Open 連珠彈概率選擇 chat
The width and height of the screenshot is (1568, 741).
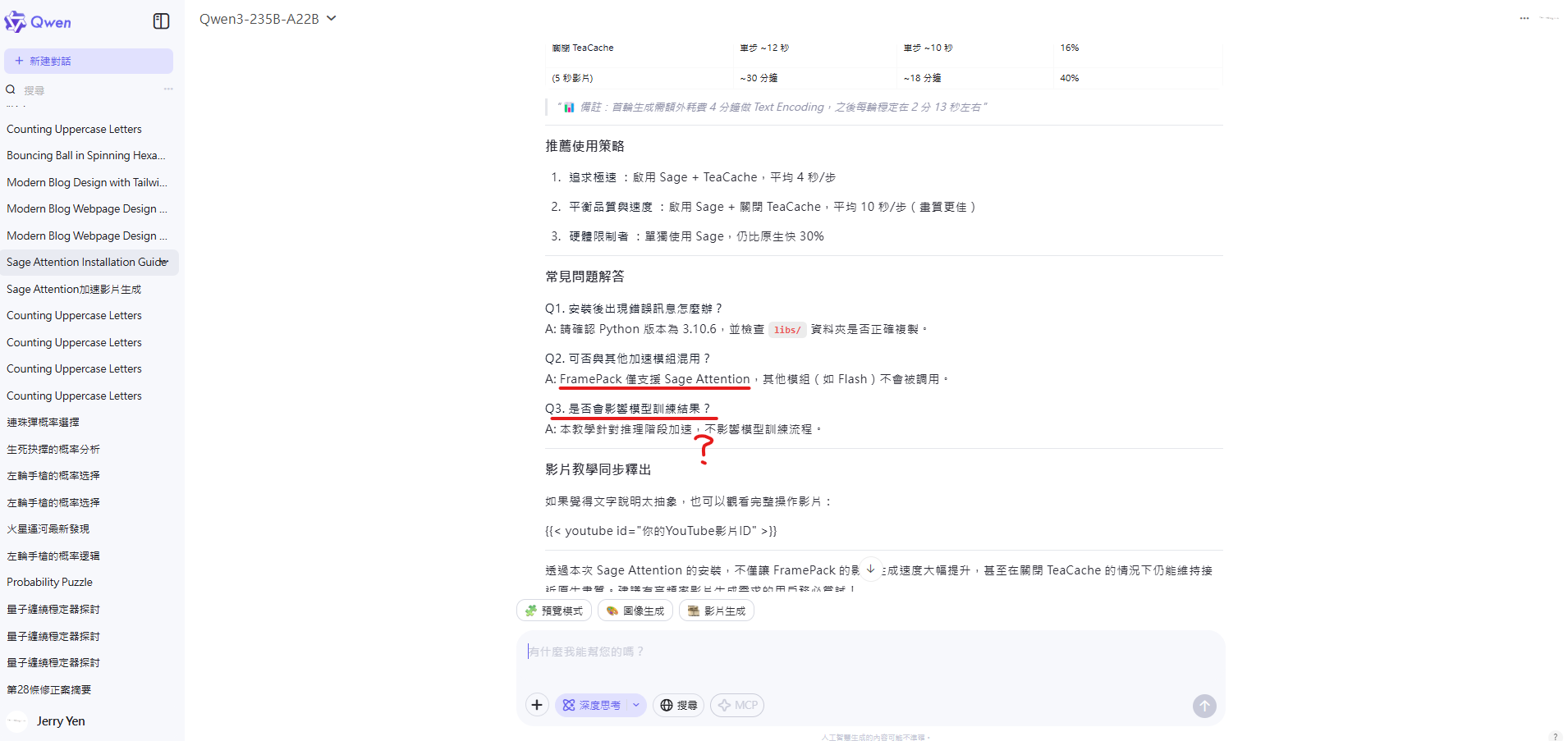43,422
